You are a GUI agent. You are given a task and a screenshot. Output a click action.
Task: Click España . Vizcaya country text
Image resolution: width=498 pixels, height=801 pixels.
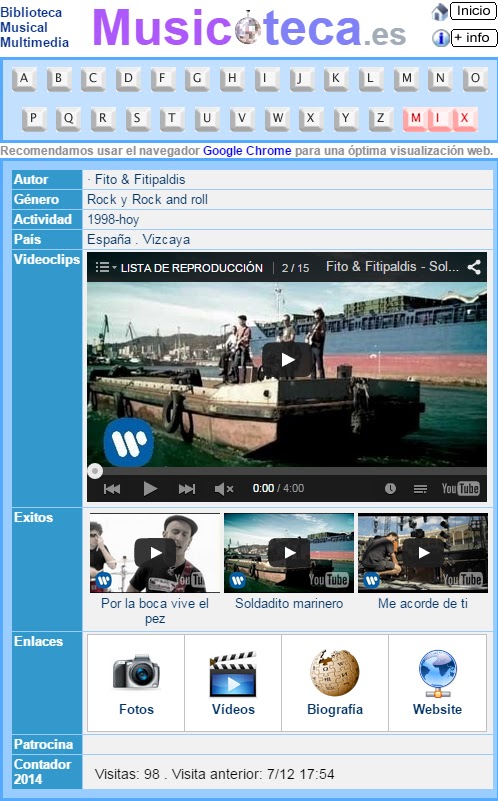[138, 239]
